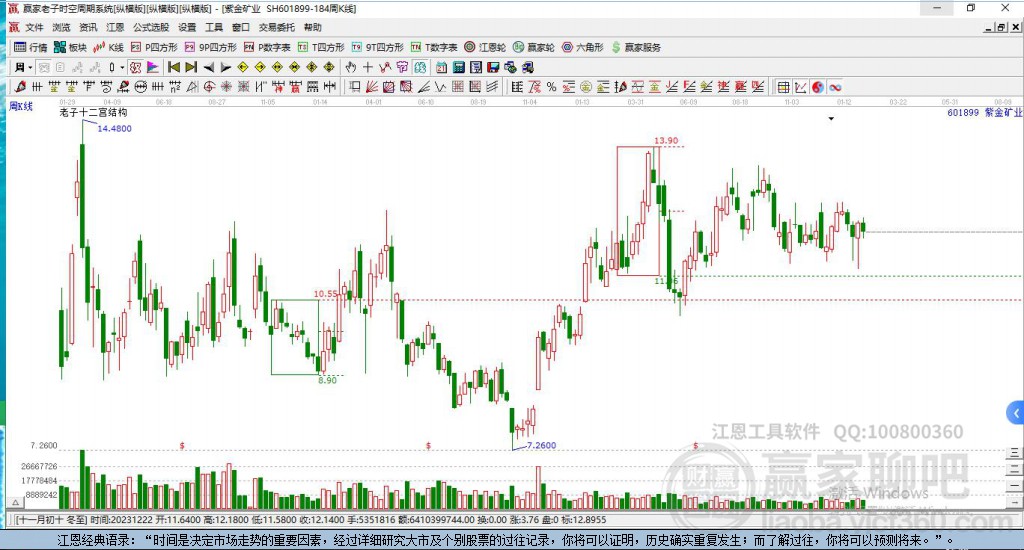Click the red yin-yang tool icon

[x=818, y=87]
